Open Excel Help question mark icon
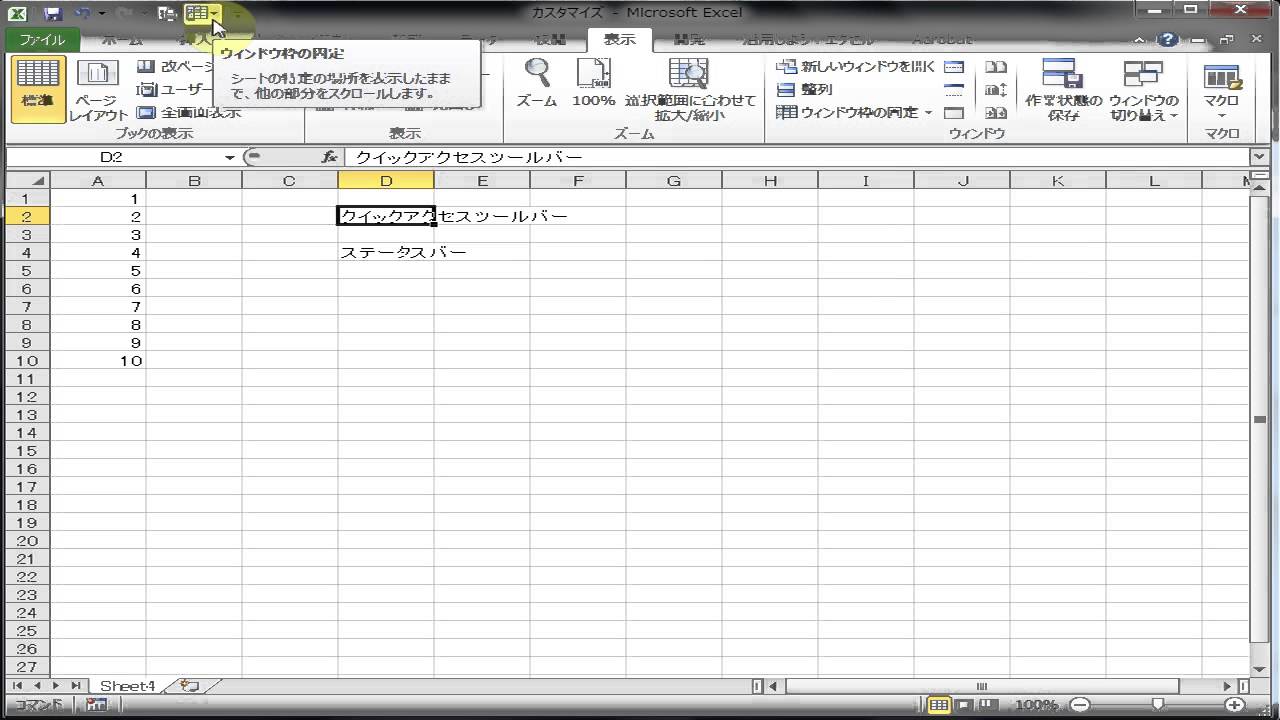Image resolution: width=1280 pixels, height=720 pixels. click(x=1166, y=40)
